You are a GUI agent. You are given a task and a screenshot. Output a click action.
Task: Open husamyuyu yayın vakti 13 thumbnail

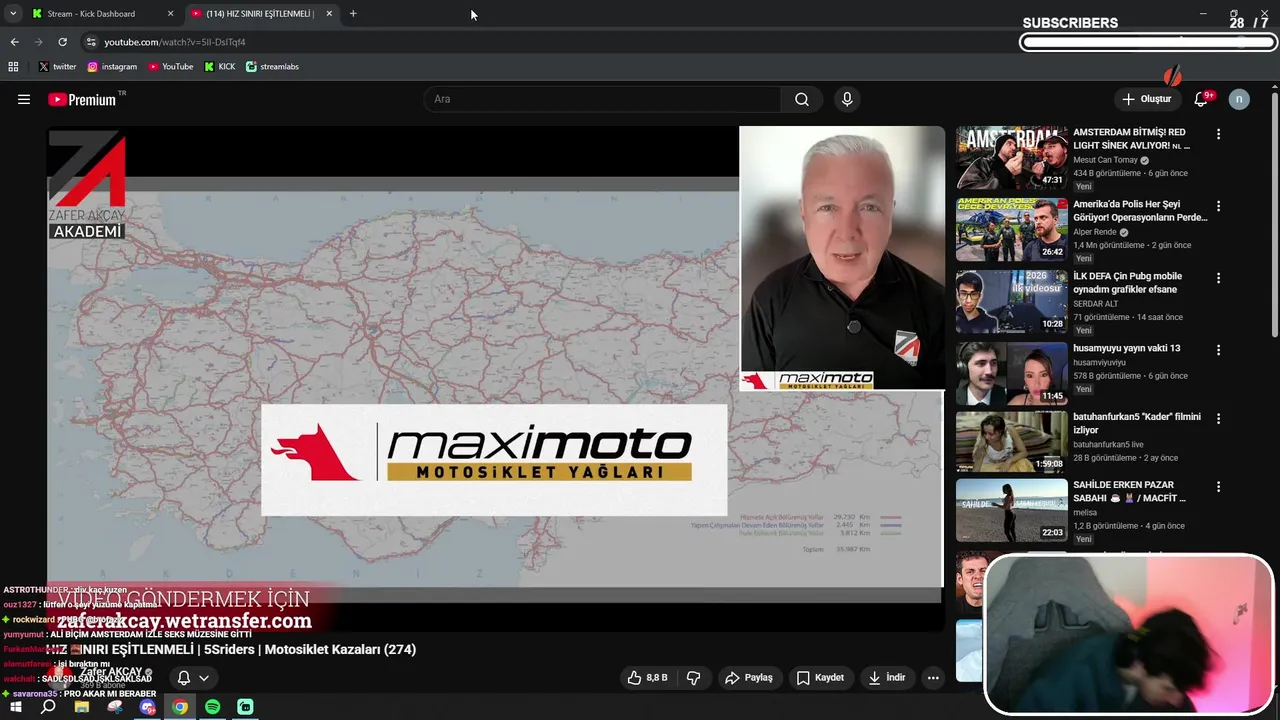[x=1012, y=373]
